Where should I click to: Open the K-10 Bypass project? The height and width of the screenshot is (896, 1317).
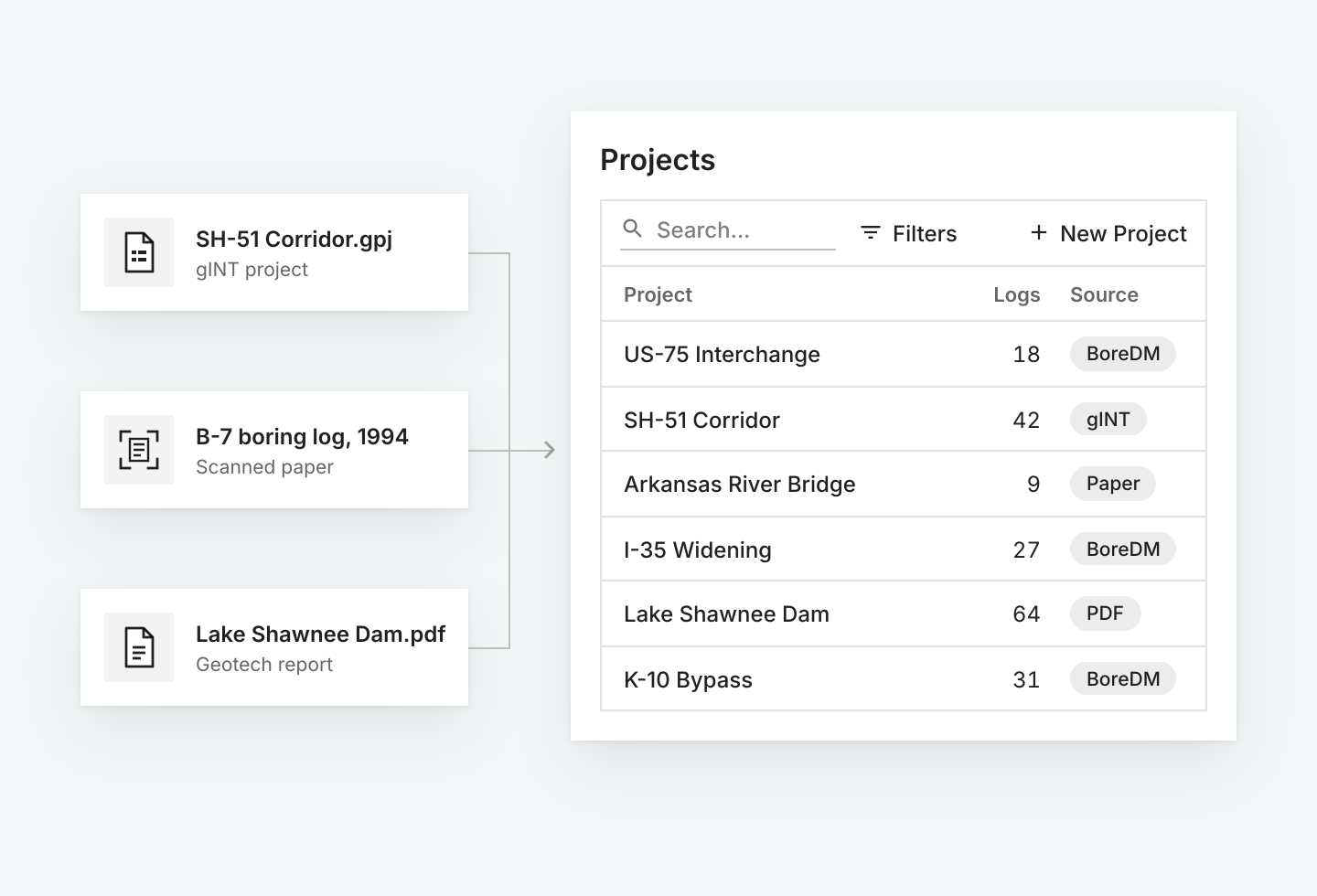[904, 678]
